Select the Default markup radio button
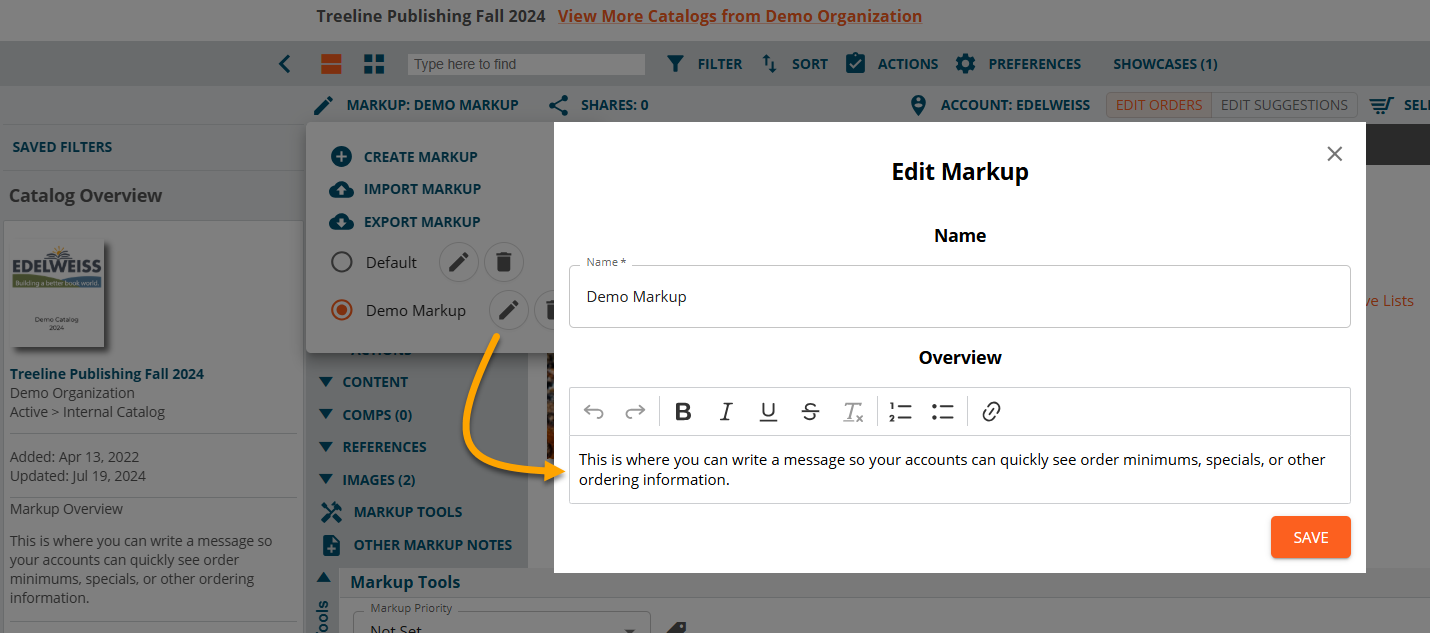 coord(342,262)
